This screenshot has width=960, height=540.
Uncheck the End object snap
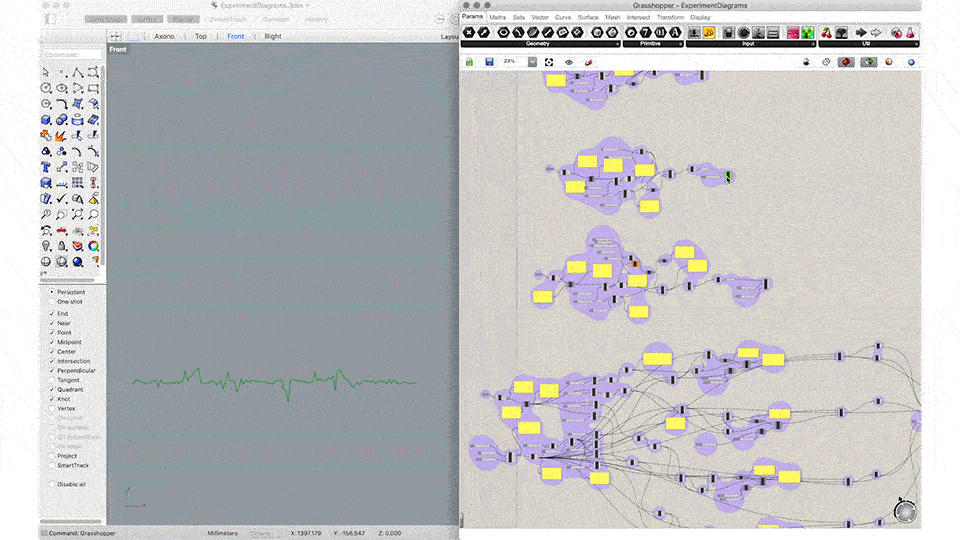coord(52,313)
